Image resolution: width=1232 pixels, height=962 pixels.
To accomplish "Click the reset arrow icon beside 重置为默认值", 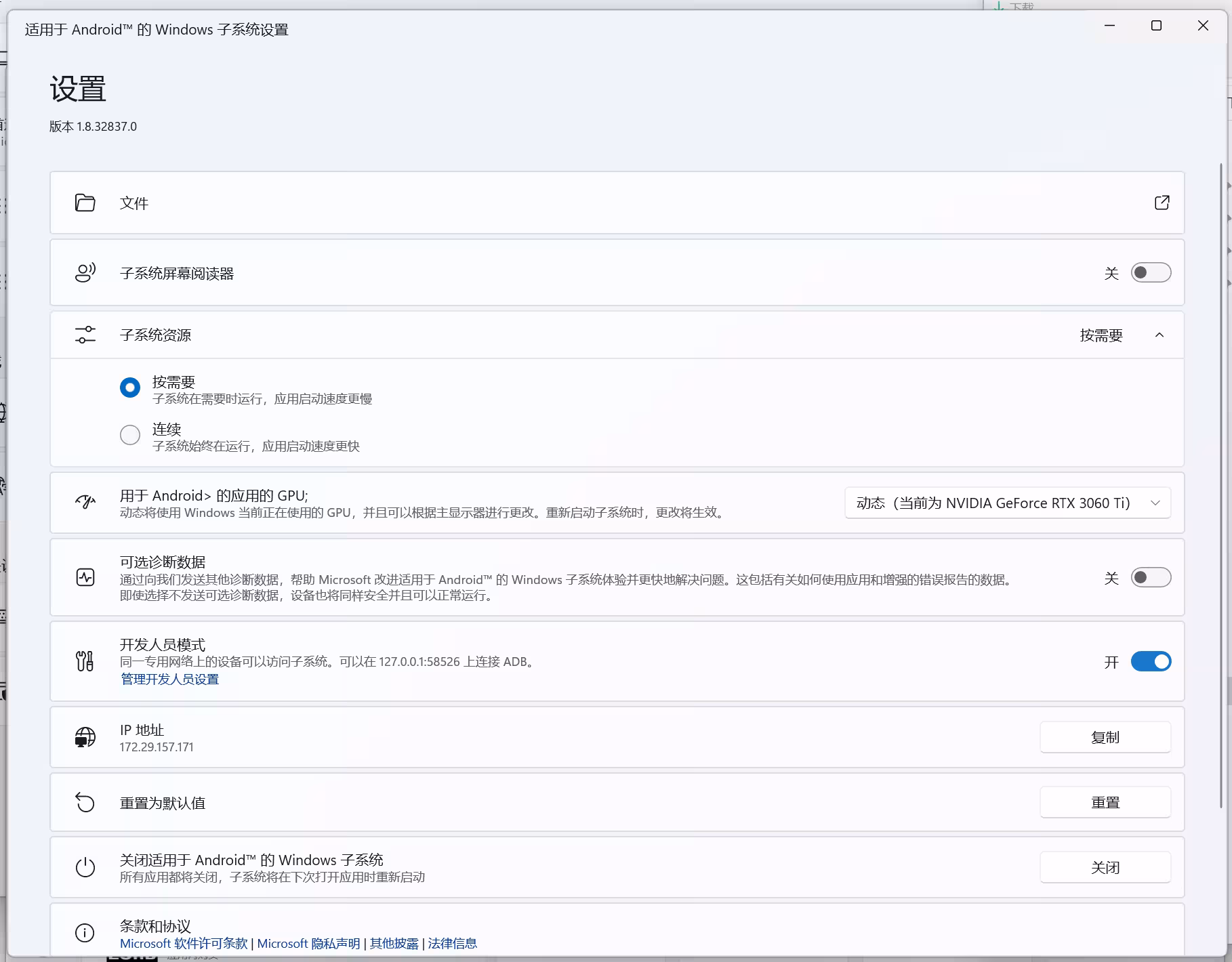I will tap(85, 803).
